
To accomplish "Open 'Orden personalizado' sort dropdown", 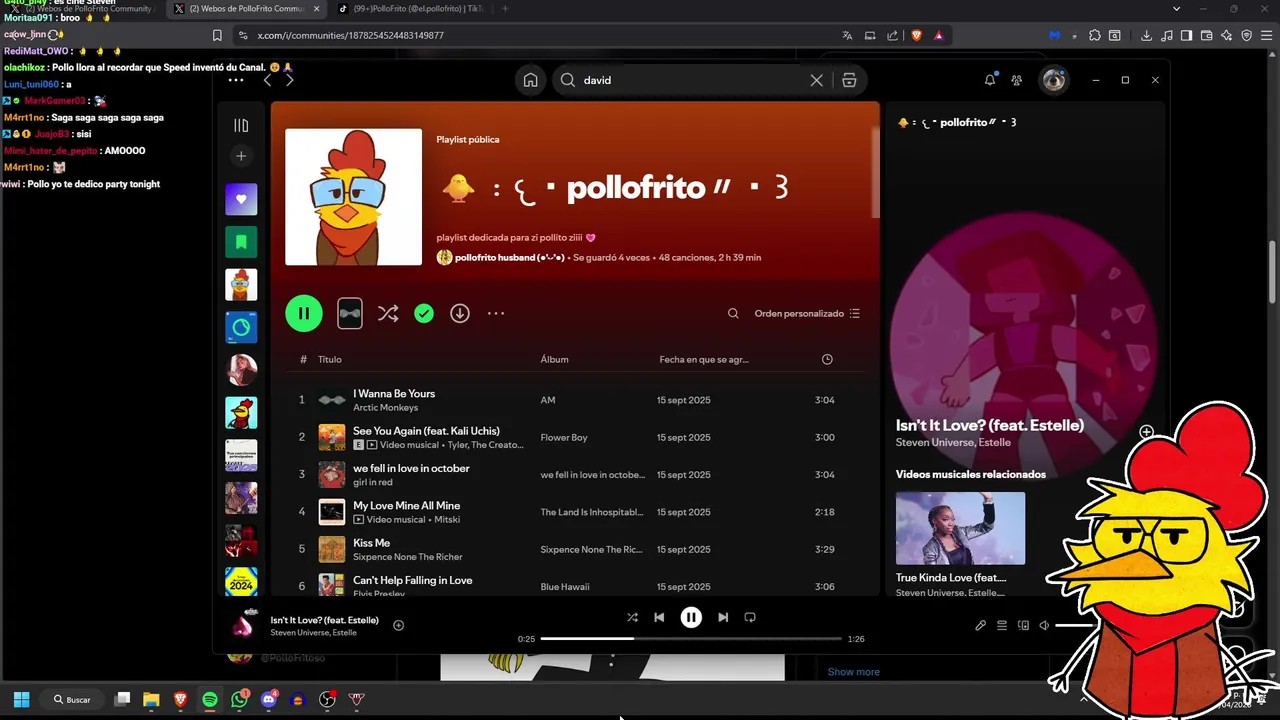I will (x=807, y=313).
